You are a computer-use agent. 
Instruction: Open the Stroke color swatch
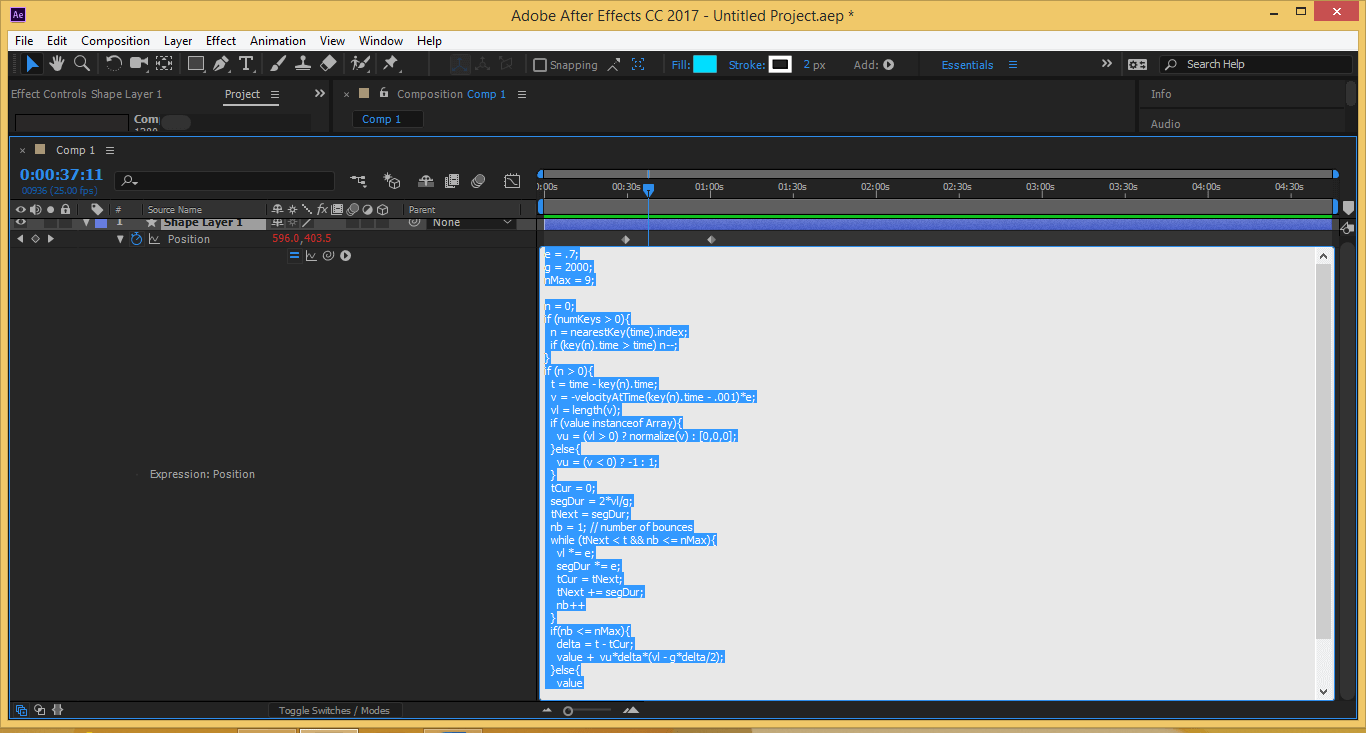click(x=781, y=64)
